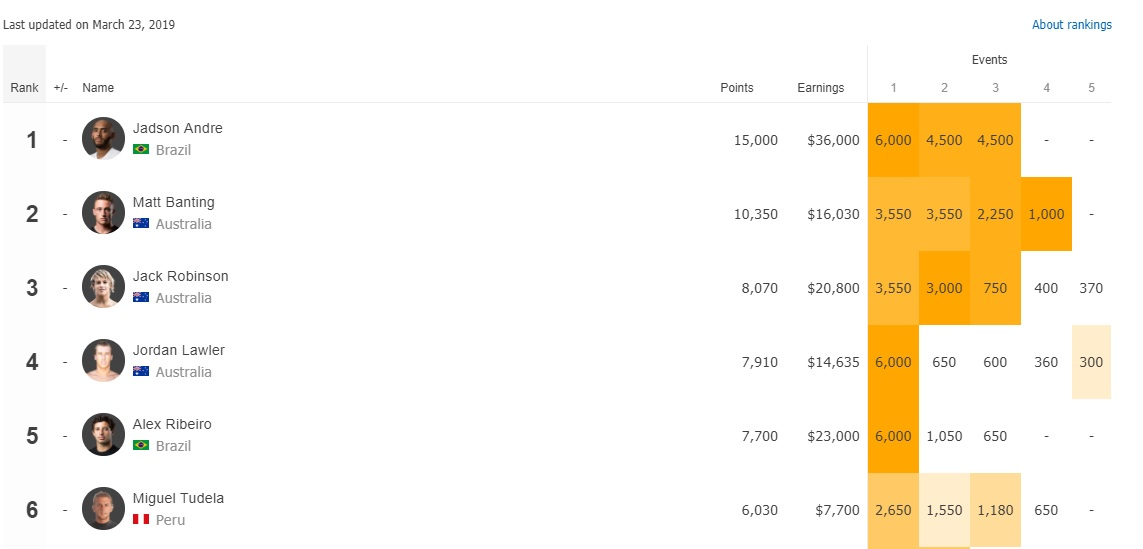Click the Brazil flag under Jadson Andre
Screen dimensions: 1143x549
141,149
